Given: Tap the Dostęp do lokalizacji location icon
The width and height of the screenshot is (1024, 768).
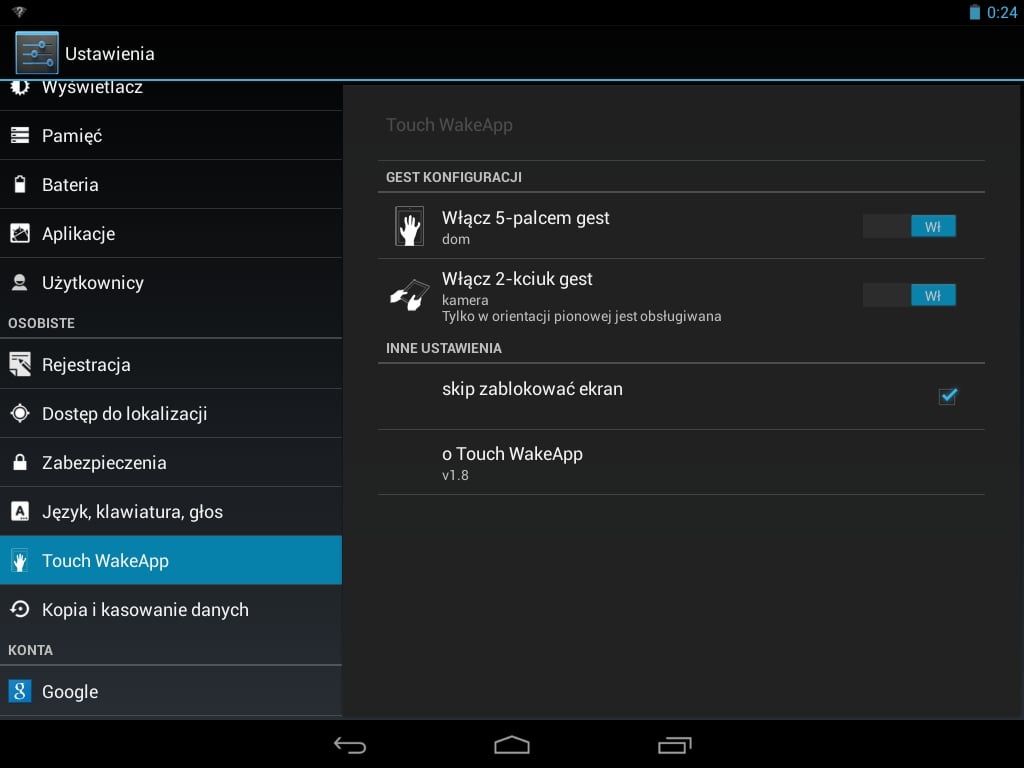Looking at the screenshot, I should coord(20,413).
